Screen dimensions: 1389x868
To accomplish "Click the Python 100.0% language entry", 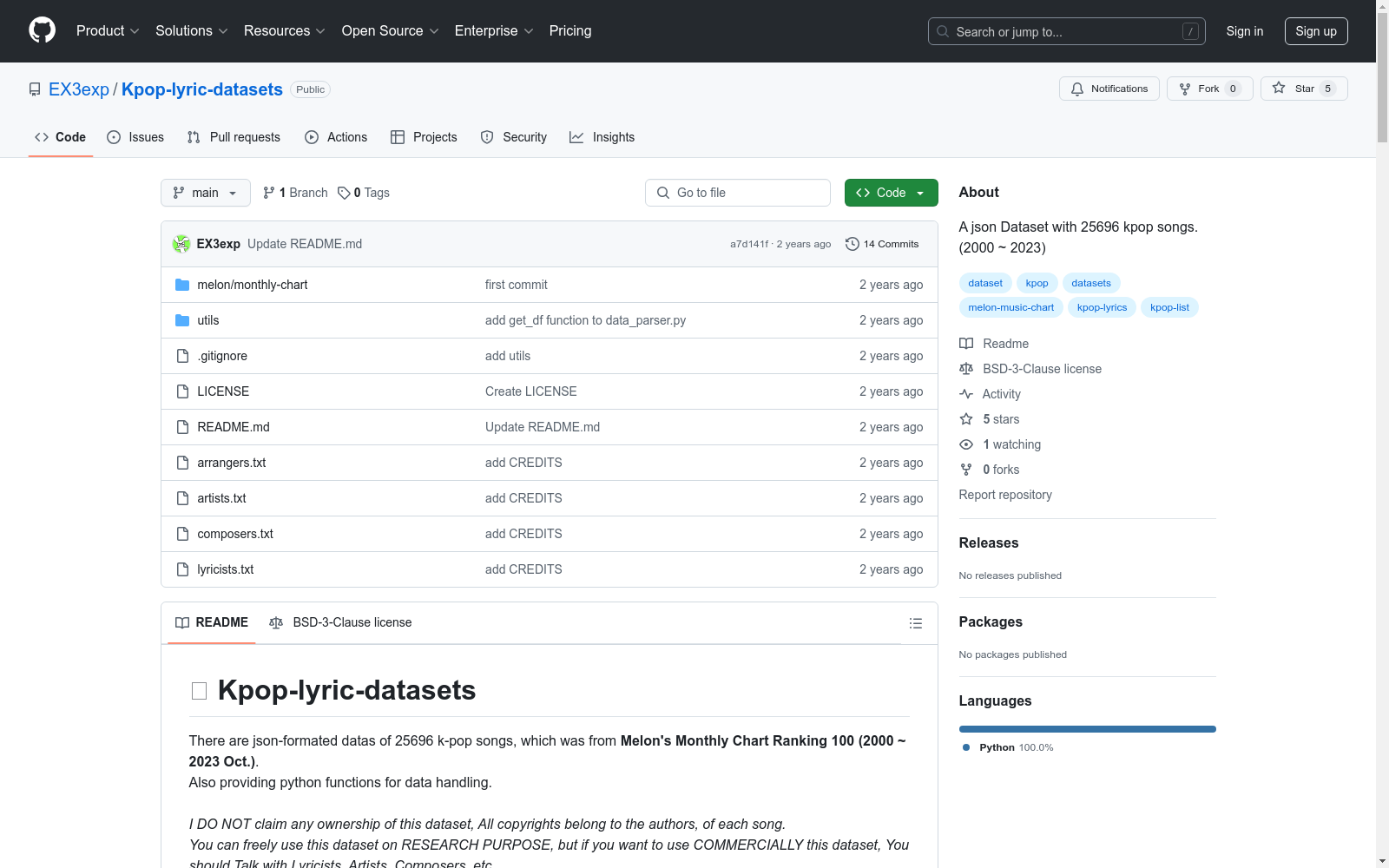I will (x=1008, y=747).
